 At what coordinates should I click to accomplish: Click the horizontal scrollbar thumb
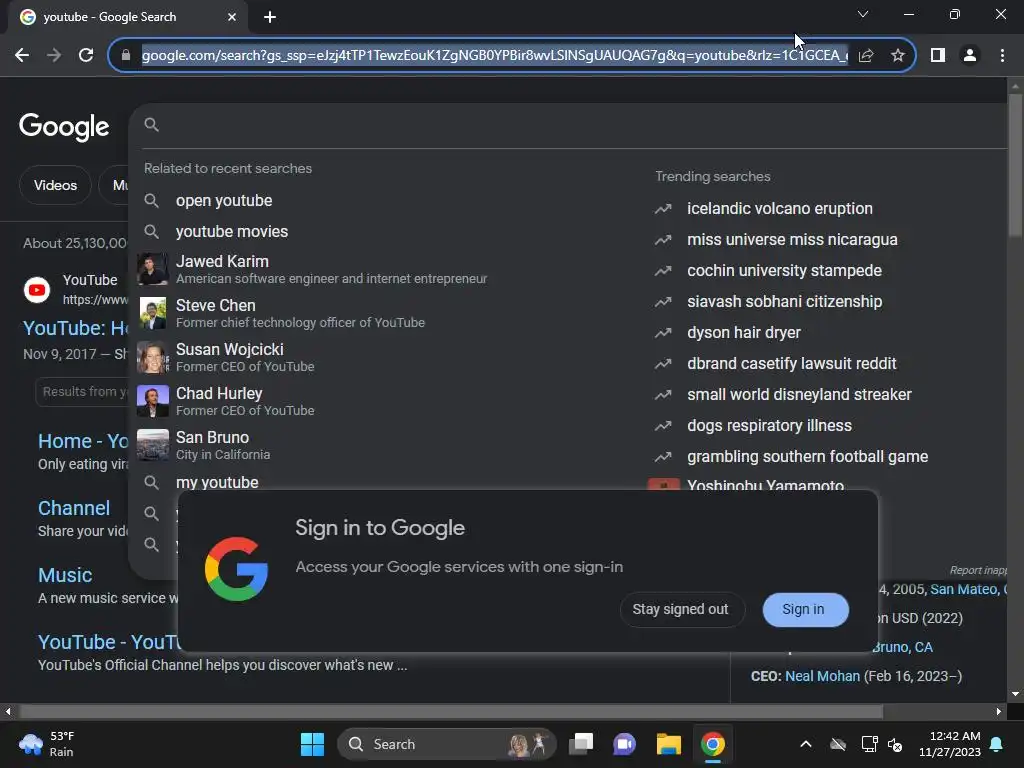pyautogui.click(x=451, y=711)
